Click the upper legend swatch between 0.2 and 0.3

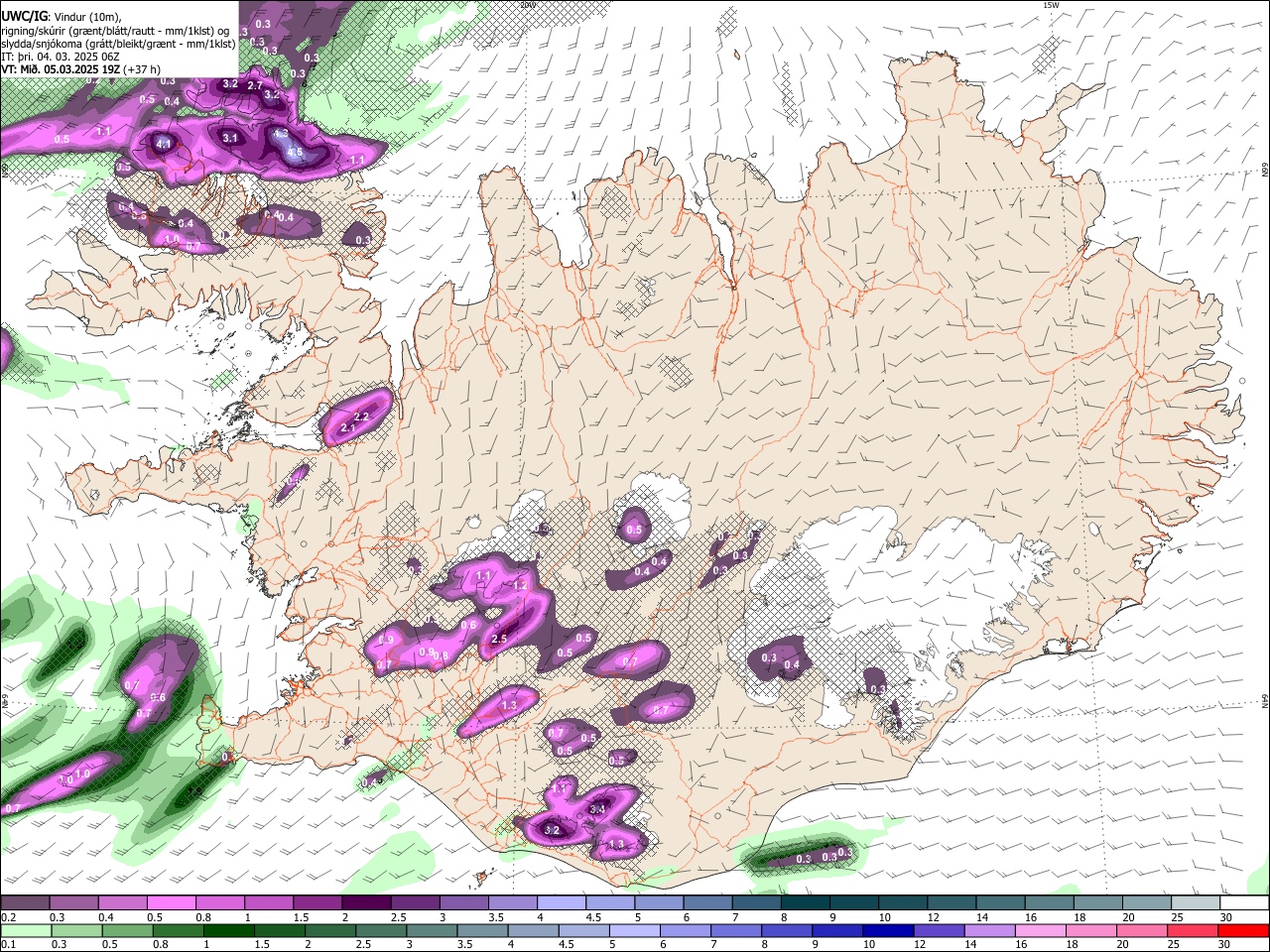coord(25,902)
